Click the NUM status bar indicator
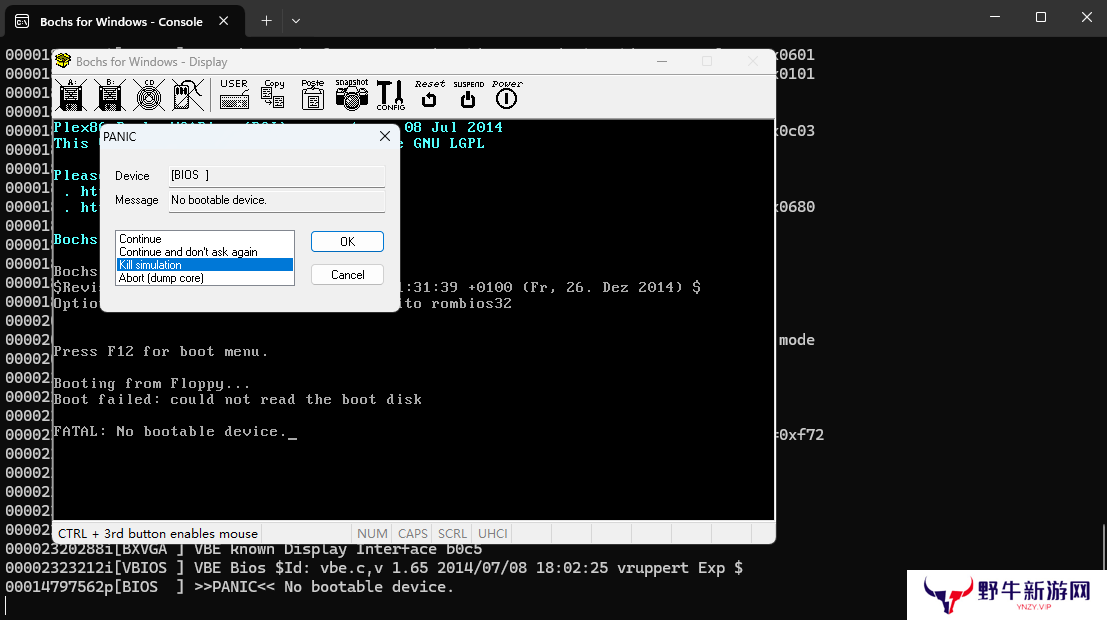 pos(372,533)
